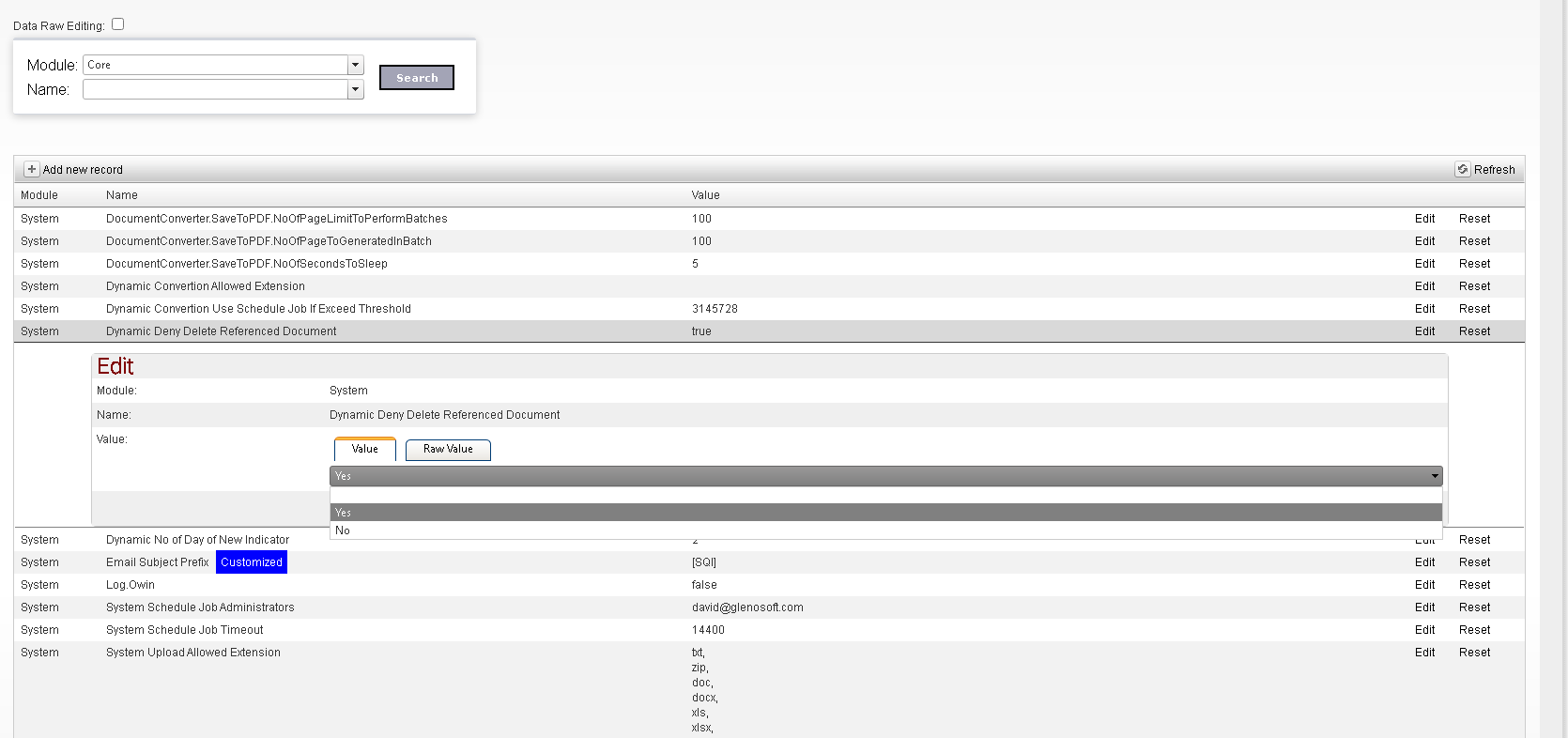Reset the NoOfPageLimitToPerformBatches row

coord(1474,219)
